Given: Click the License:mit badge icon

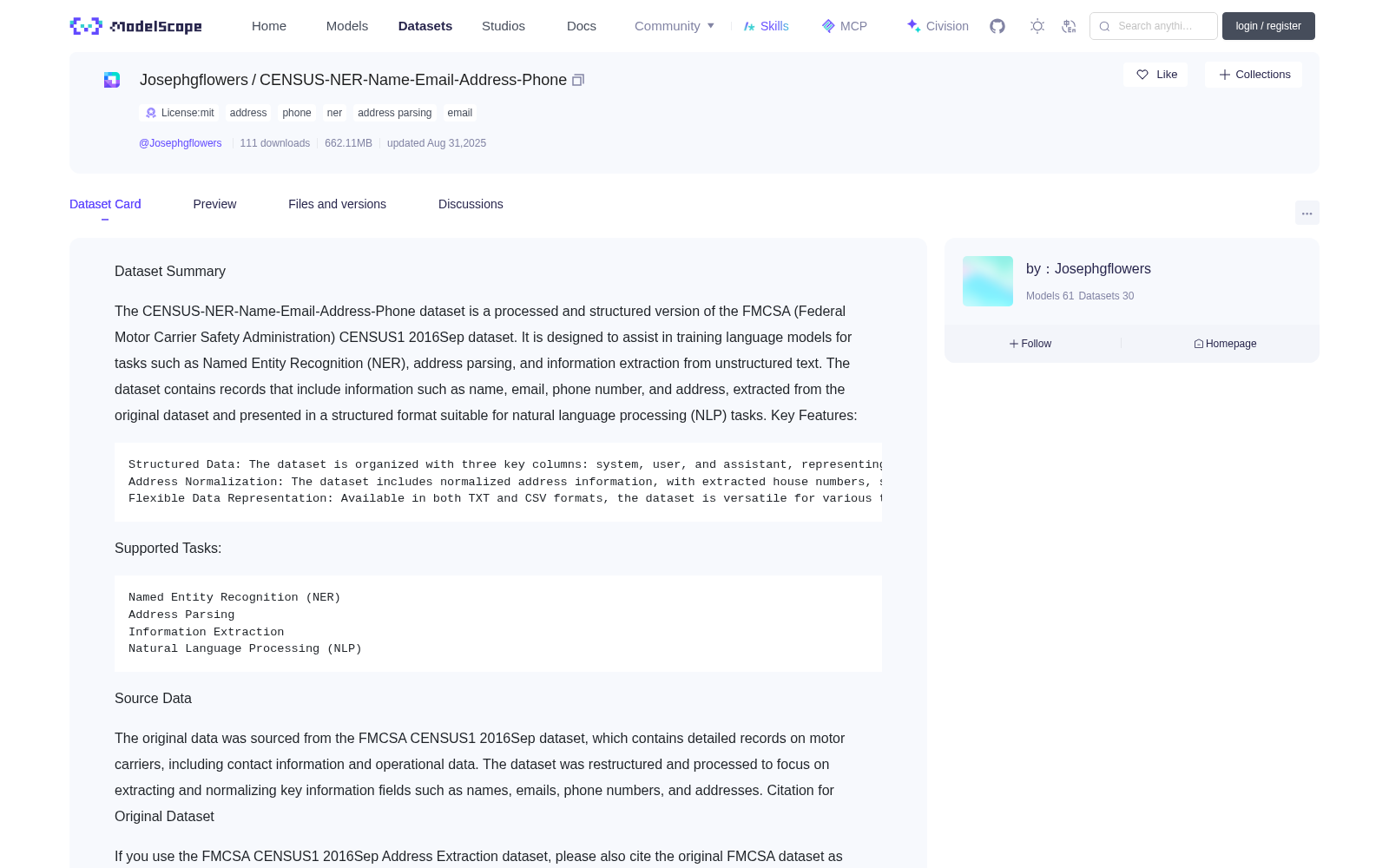Looking at the screenshot, I should coord(151,113).
